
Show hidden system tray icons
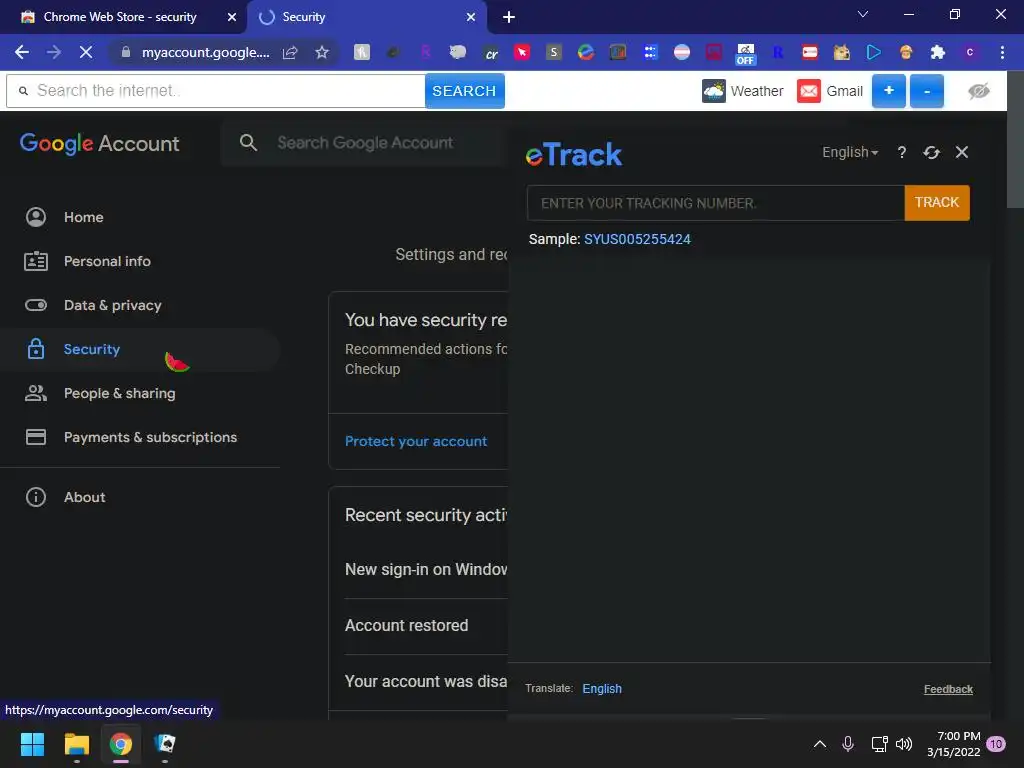(820, 744)
